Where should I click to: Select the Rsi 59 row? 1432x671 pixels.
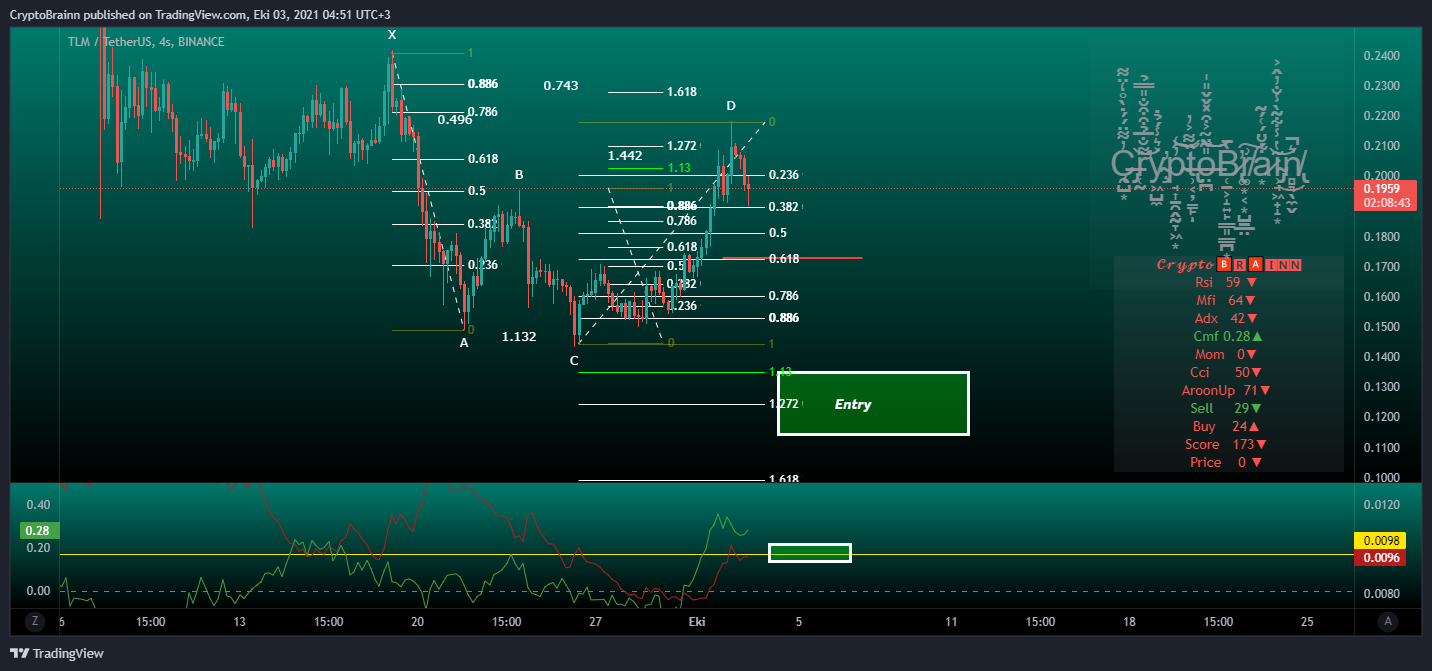(1228, 282)
